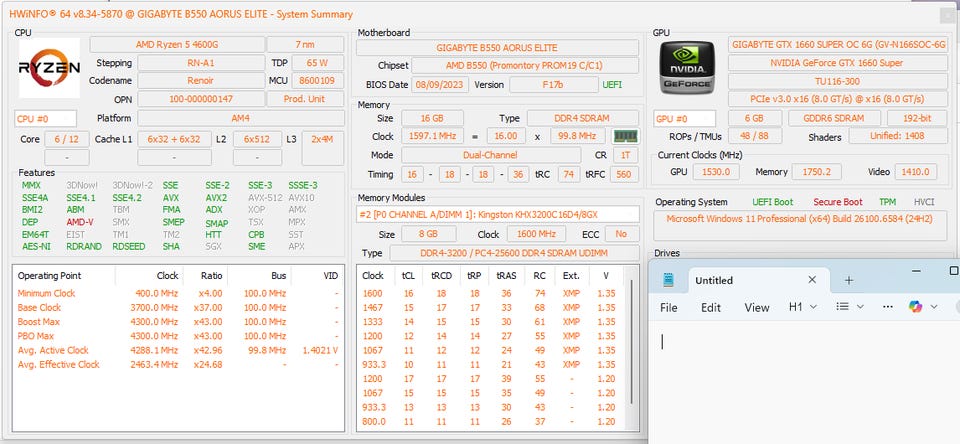Click the memory timings table scrollbar
The image size is (960, 444).
point(631,343)
